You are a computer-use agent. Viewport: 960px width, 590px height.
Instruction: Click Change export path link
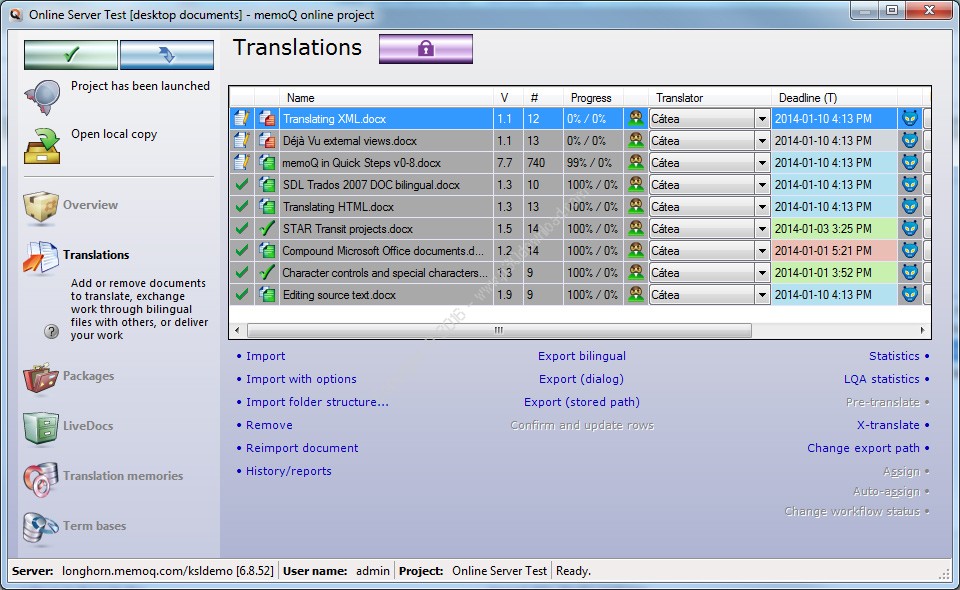coord(863,448)
